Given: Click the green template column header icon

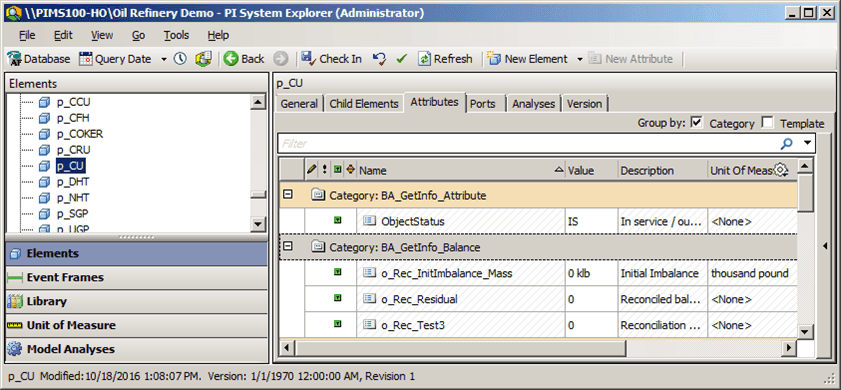Looking at the screenshot, I should pos(337,170).
